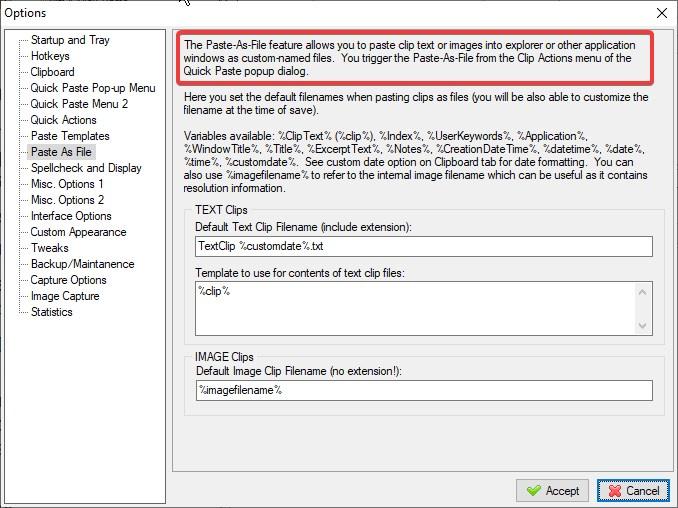Accept the options changes

552,490
